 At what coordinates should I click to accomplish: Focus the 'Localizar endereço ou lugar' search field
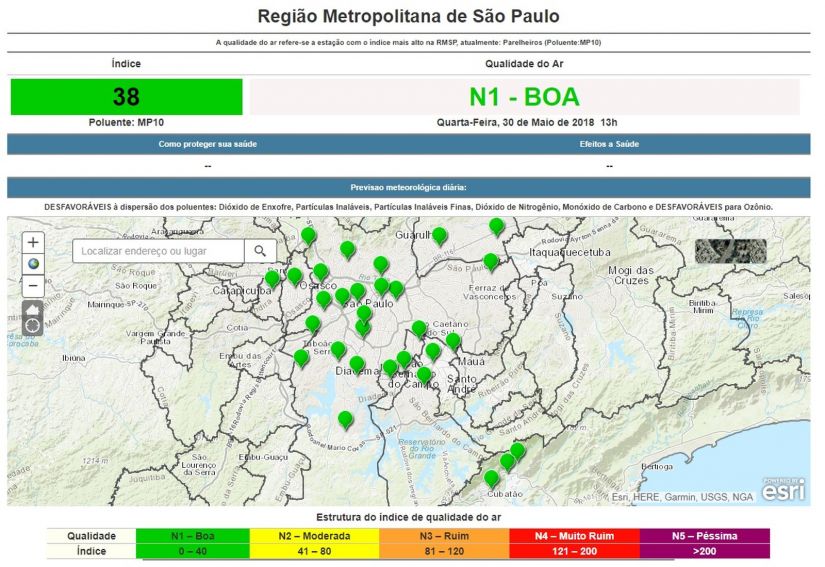point(158,251)
